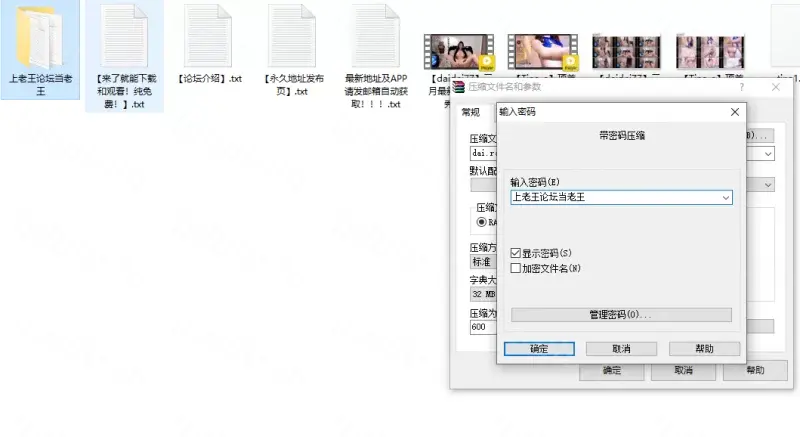Open the archive name dropdown in background dialog

pos(768,154)
